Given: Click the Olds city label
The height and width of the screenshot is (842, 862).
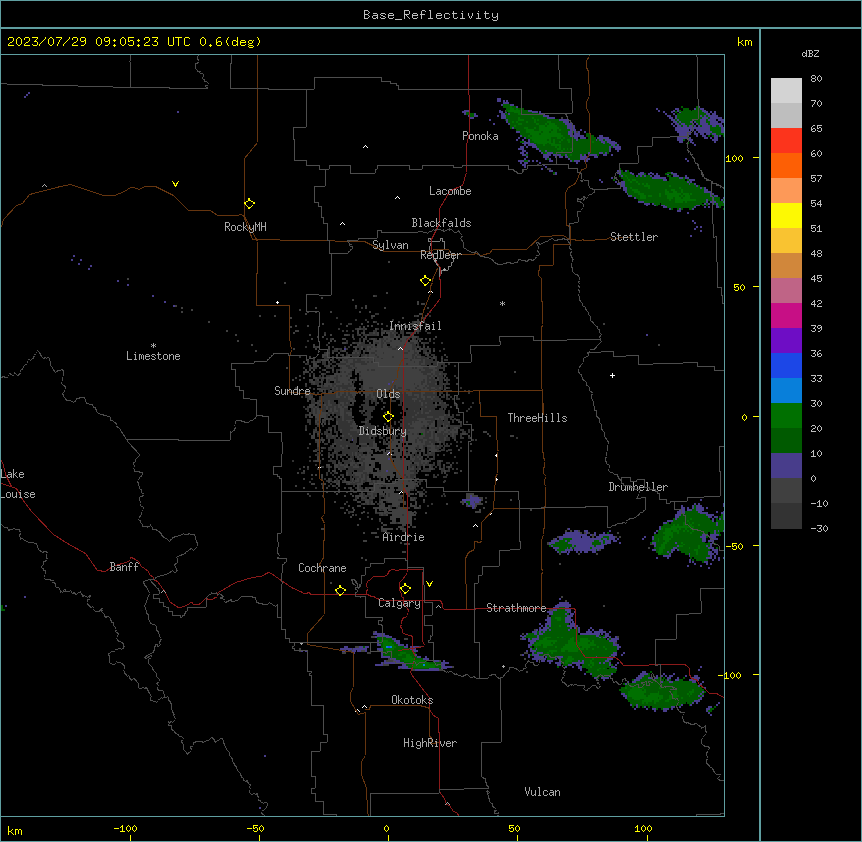Looking at the screenshot, I should [x=388, y=394].
